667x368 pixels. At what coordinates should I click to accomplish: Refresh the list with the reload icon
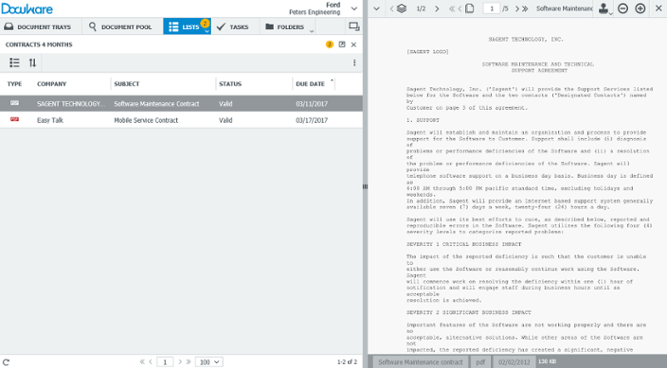[6, 362]
